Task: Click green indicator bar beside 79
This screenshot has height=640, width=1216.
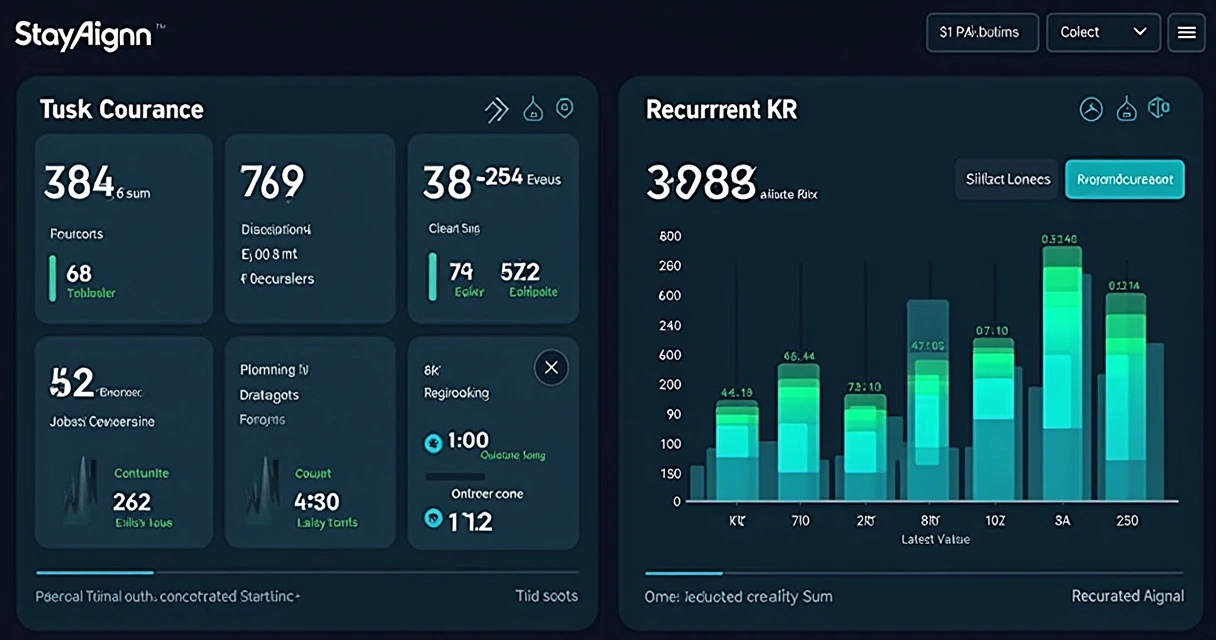Action: pos(433,276)
